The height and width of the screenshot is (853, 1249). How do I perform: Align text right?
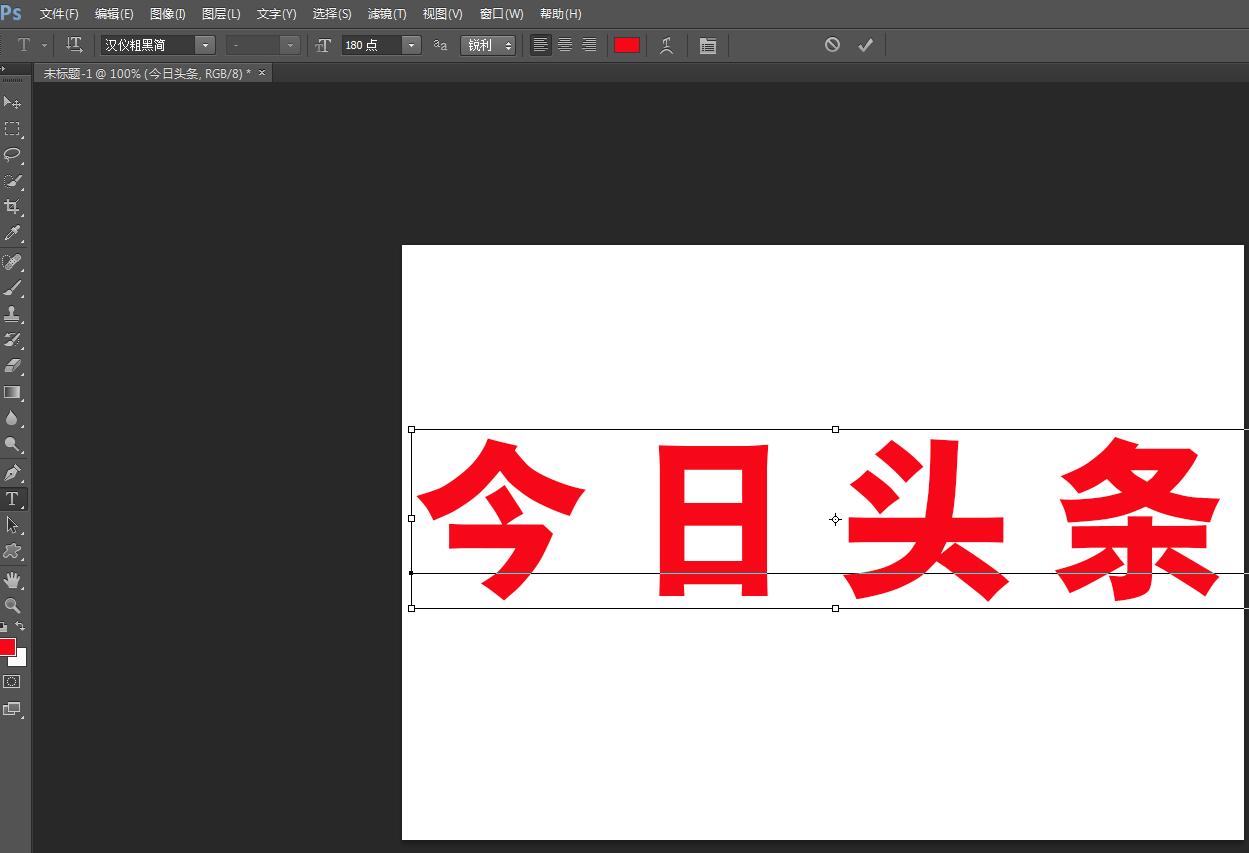[589, 45]
